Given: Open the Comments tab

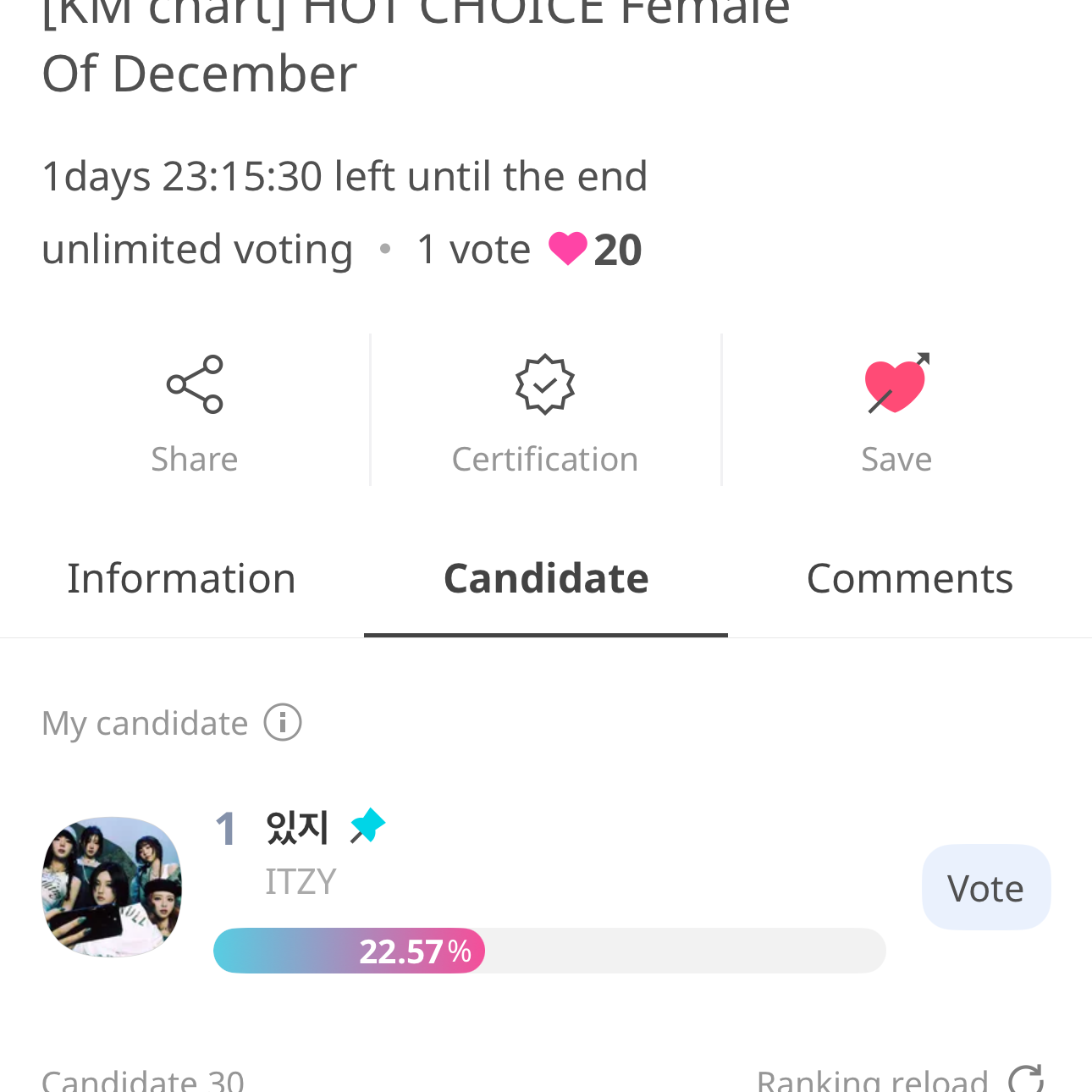Looking at the screenshot, I should tap(909, 579).
